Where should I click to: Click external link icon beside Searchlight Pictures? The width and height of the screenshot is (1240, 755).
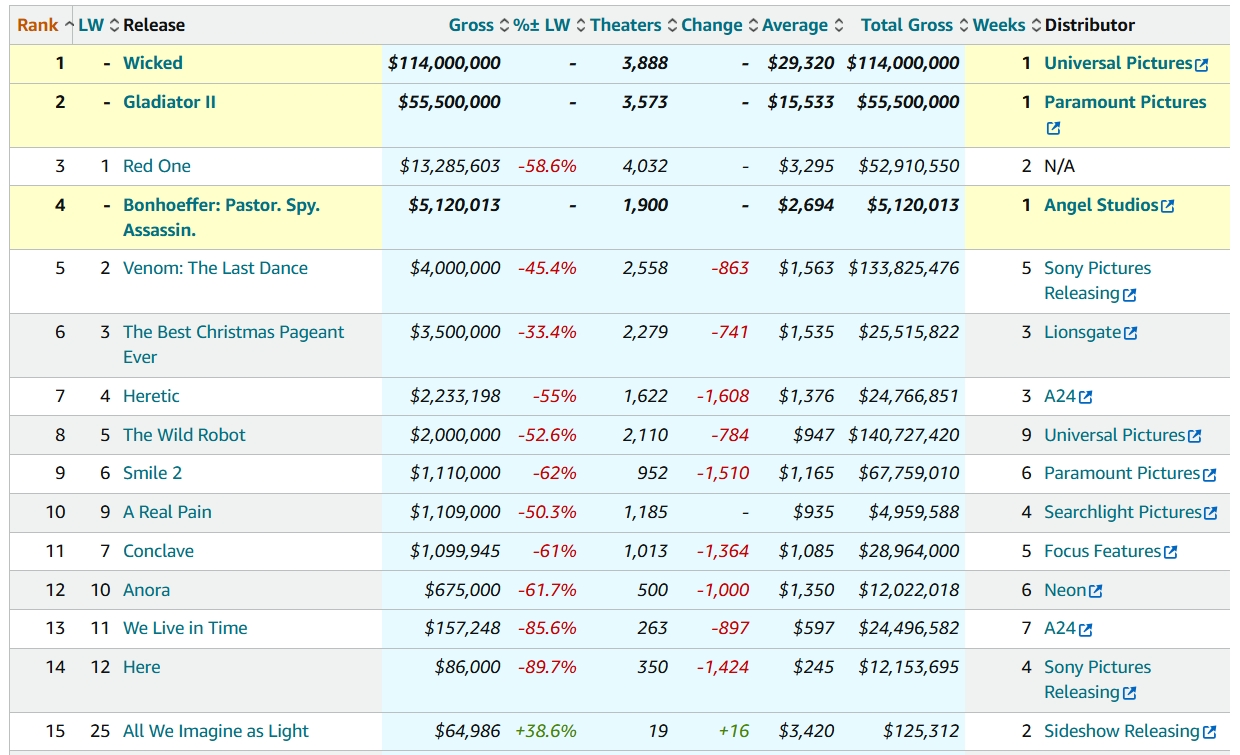pos(1211,514)
